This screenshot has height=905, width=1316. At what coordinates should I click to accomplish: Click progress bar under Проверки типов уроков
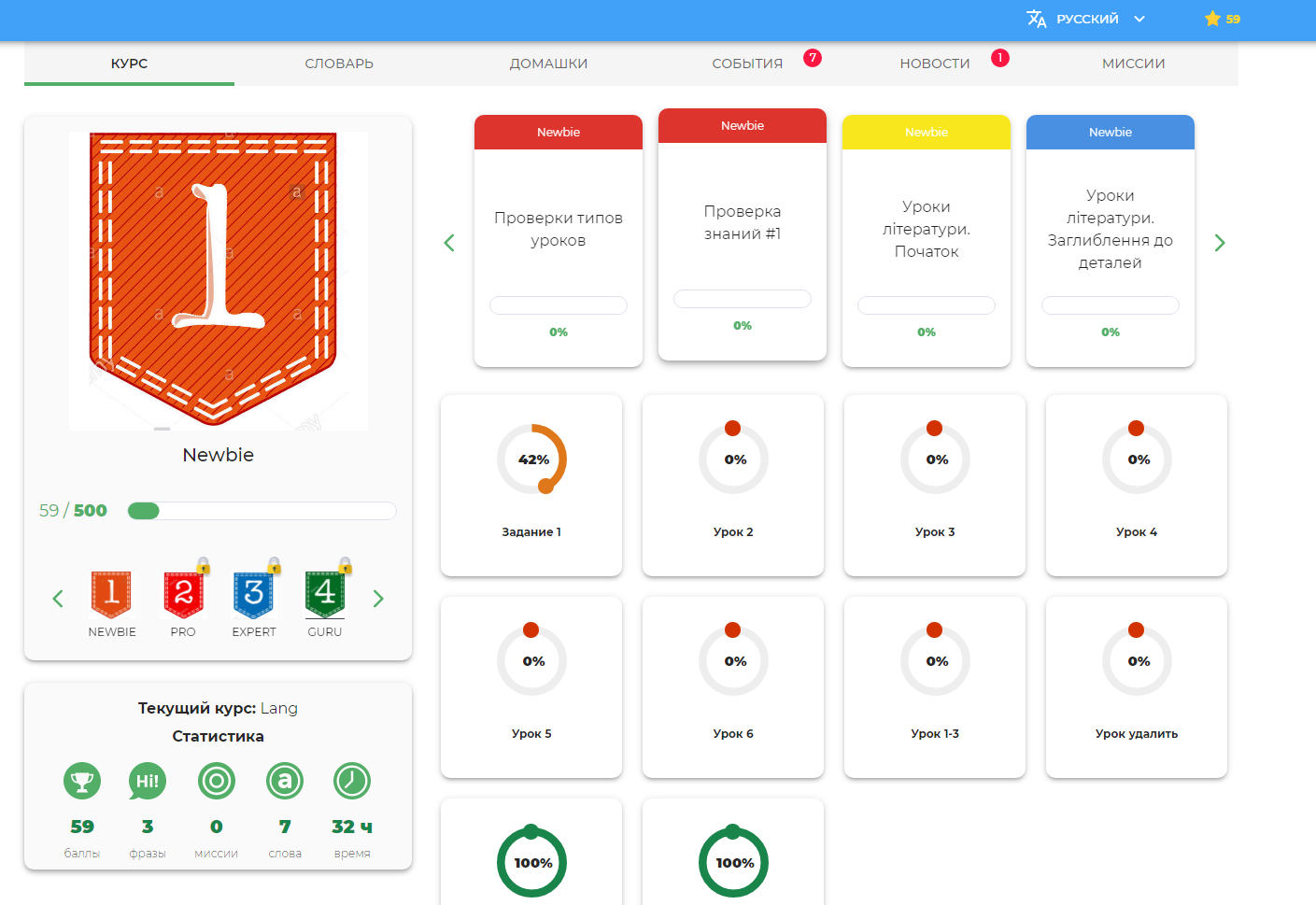click(559, 305)
